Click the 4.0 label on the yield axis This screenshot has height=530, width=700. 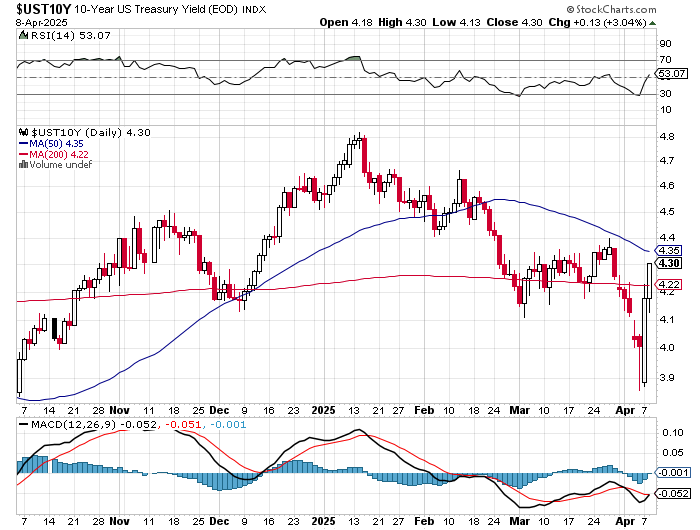tap(667, 347)
